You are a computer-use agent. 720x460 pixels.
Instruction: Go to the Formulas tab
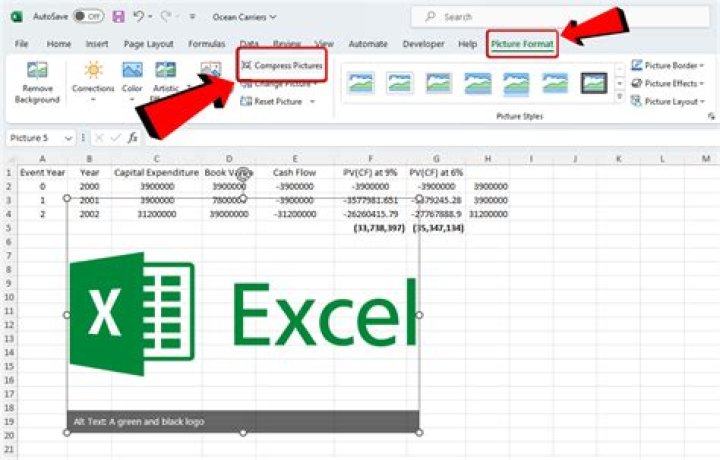206,44
